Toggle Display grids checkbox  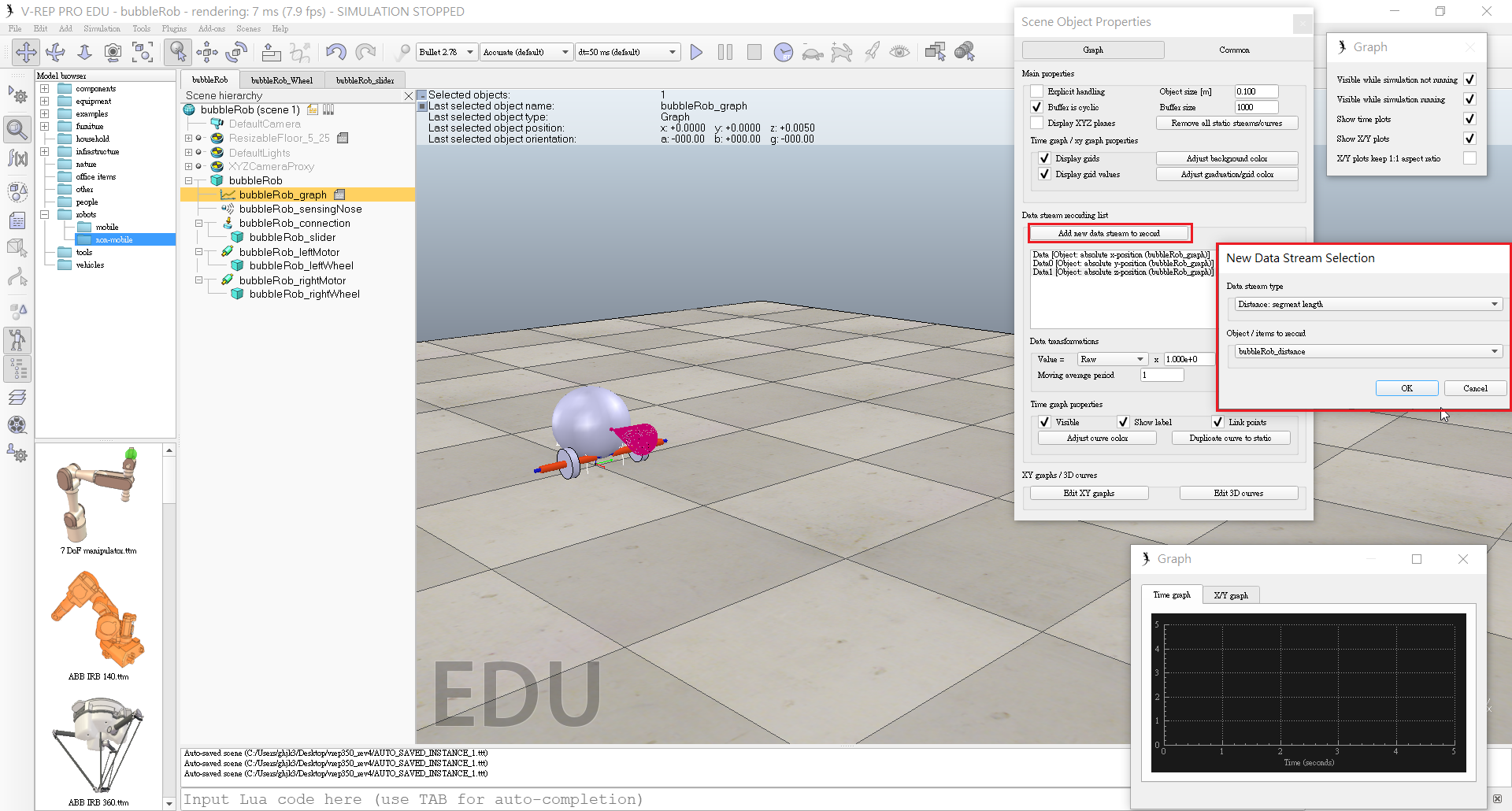click(1045, 158)
